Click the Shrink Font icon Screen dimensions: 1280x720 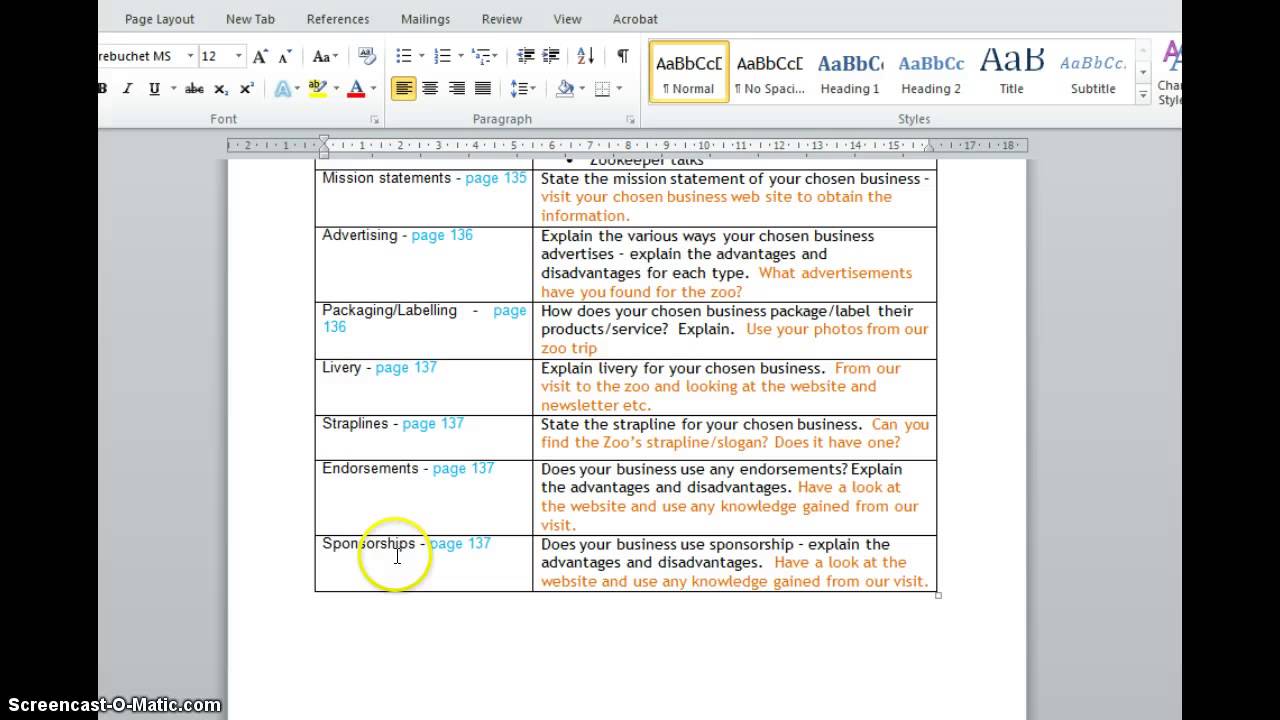pyautogui.click(x=285, y=56)
